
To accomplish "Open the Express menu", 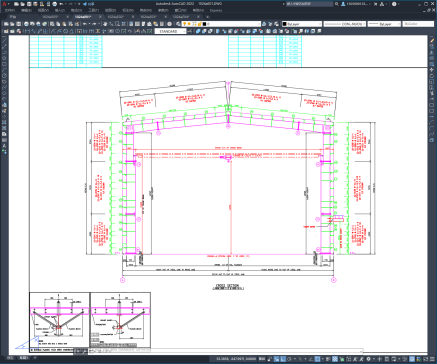I will click(x=216, y=10).
